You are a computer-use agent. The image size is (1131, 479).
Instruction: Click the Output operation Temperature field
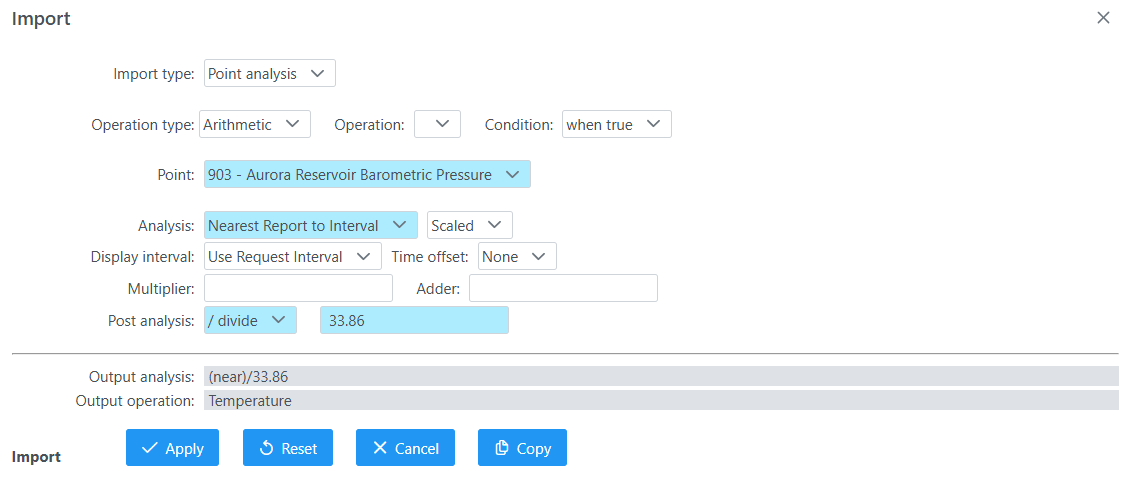click(x=661, y=400)
